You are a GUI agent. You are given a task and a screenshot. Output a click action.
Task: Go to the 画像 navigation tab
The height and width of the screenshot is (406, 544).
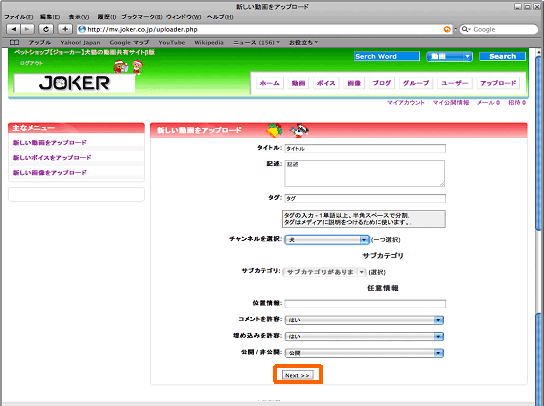pyautogui.click(x=354, y=83)
